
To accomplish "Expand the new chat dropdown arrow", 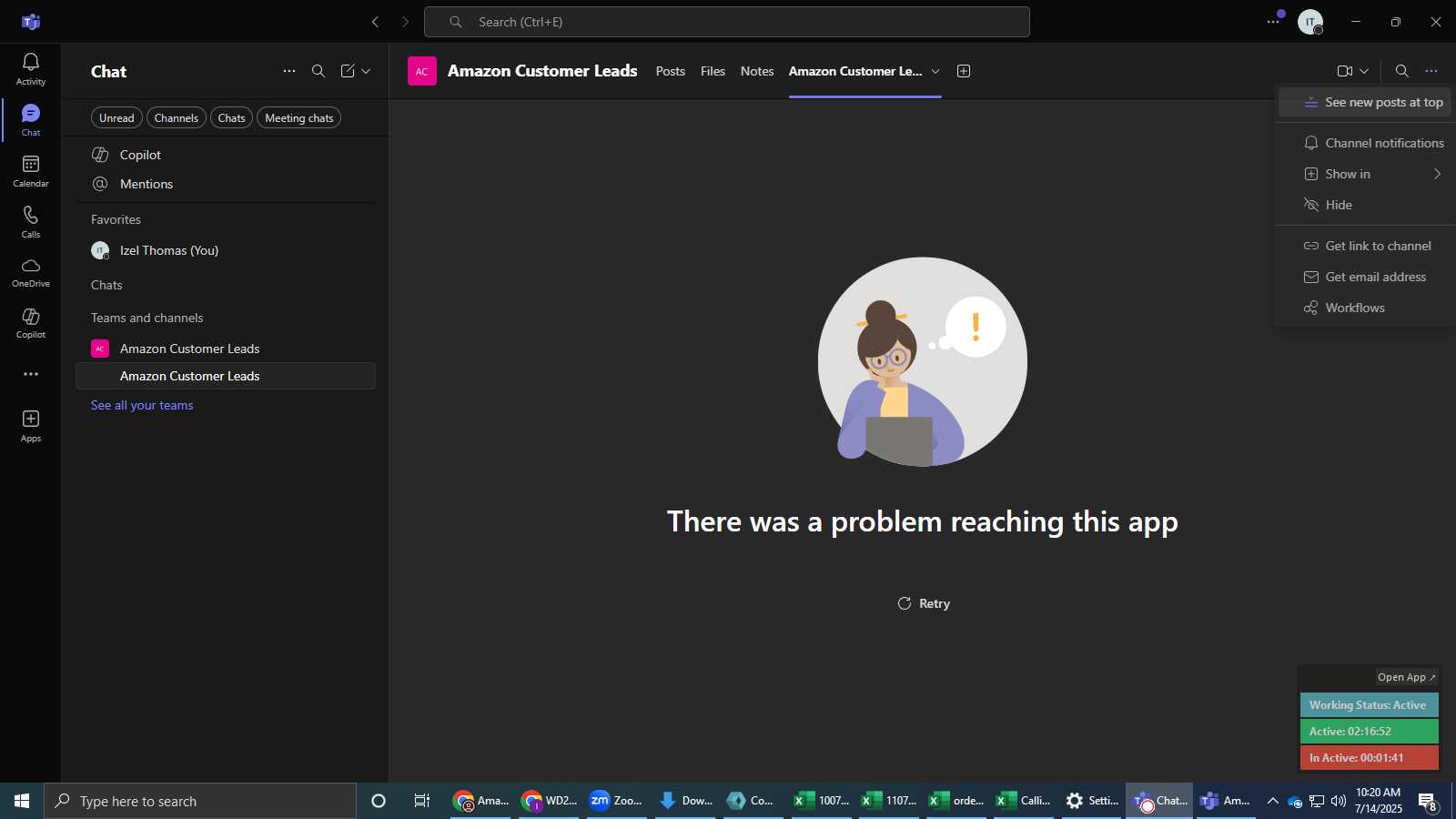I will [x=366, y=71].
